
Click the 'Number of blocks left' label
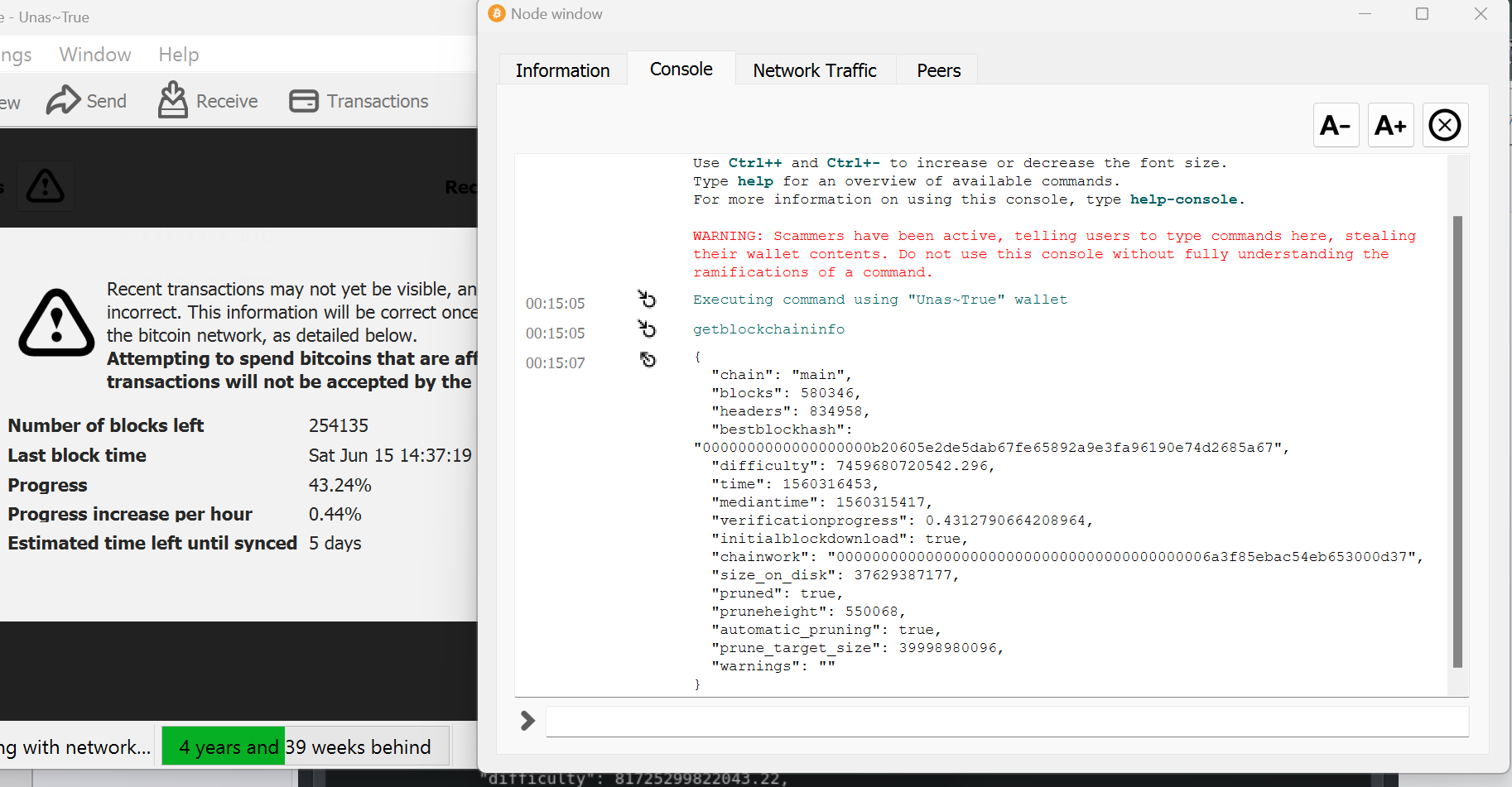click(x=106, y=425)
